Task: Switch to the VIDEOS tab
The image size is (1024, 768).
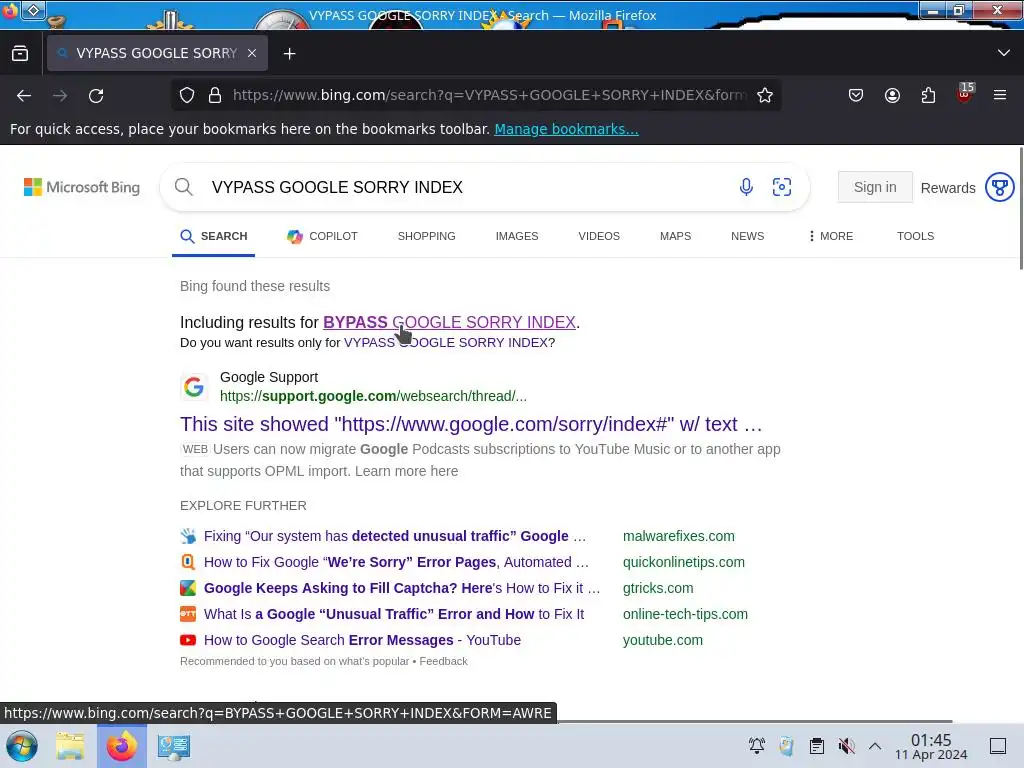Action: (x=599, y=236)
